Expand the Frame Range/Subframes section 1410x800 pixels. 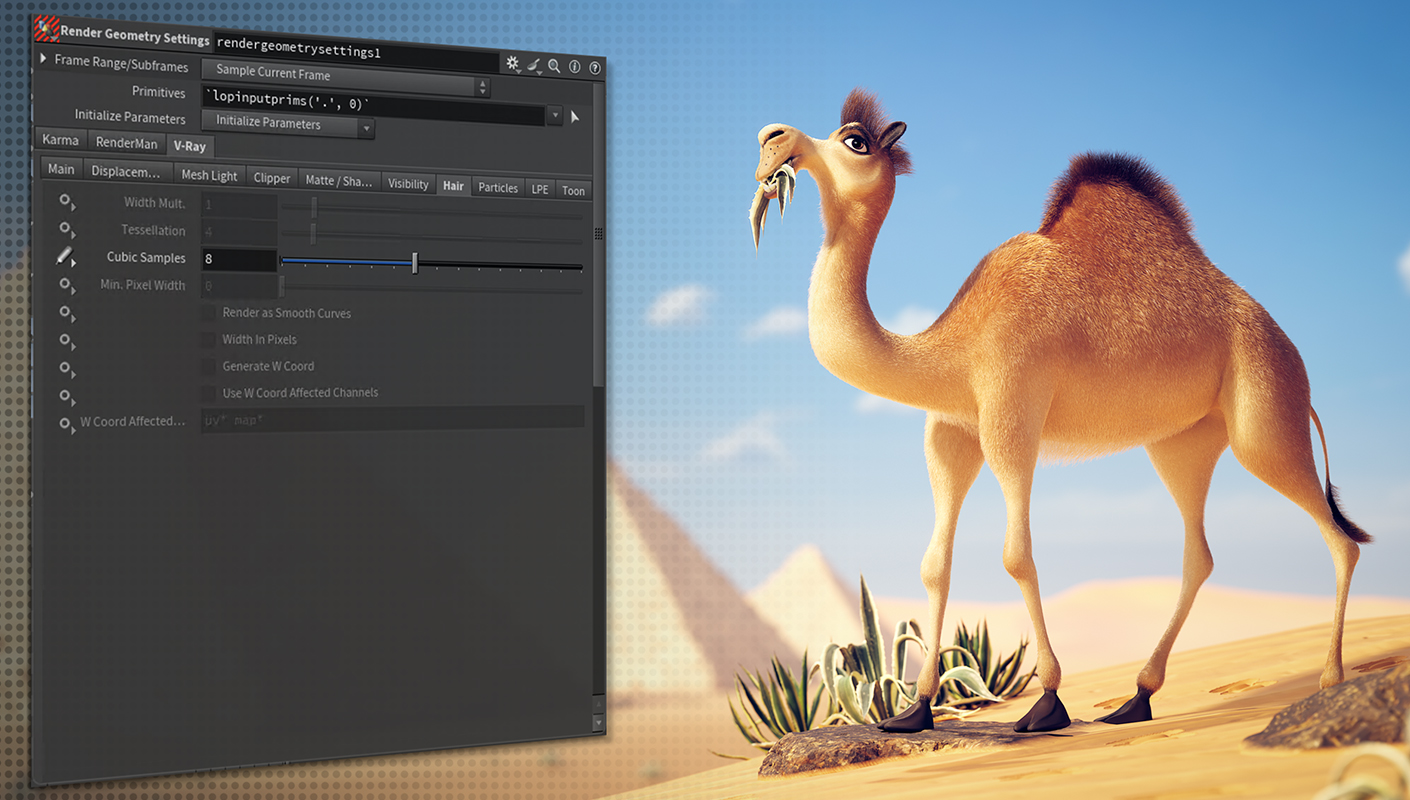(x=42, y=59)
